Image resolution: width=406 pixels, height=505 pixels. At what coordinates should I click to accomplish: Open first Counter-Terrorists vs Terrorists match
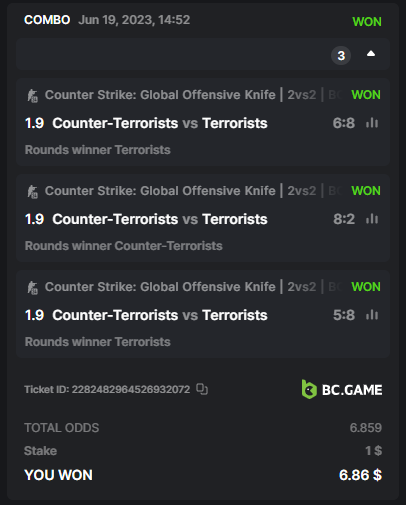pos(160,123)
